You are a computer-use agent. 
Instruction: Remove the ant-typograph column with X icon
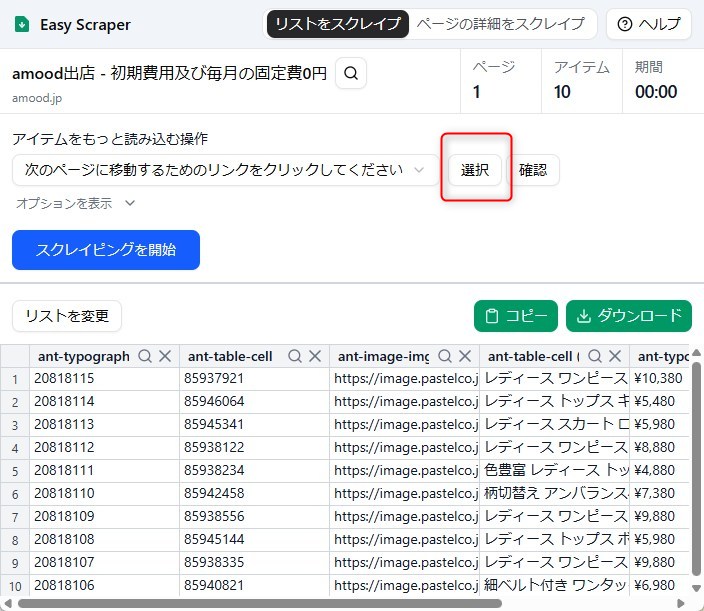[165, 356]
